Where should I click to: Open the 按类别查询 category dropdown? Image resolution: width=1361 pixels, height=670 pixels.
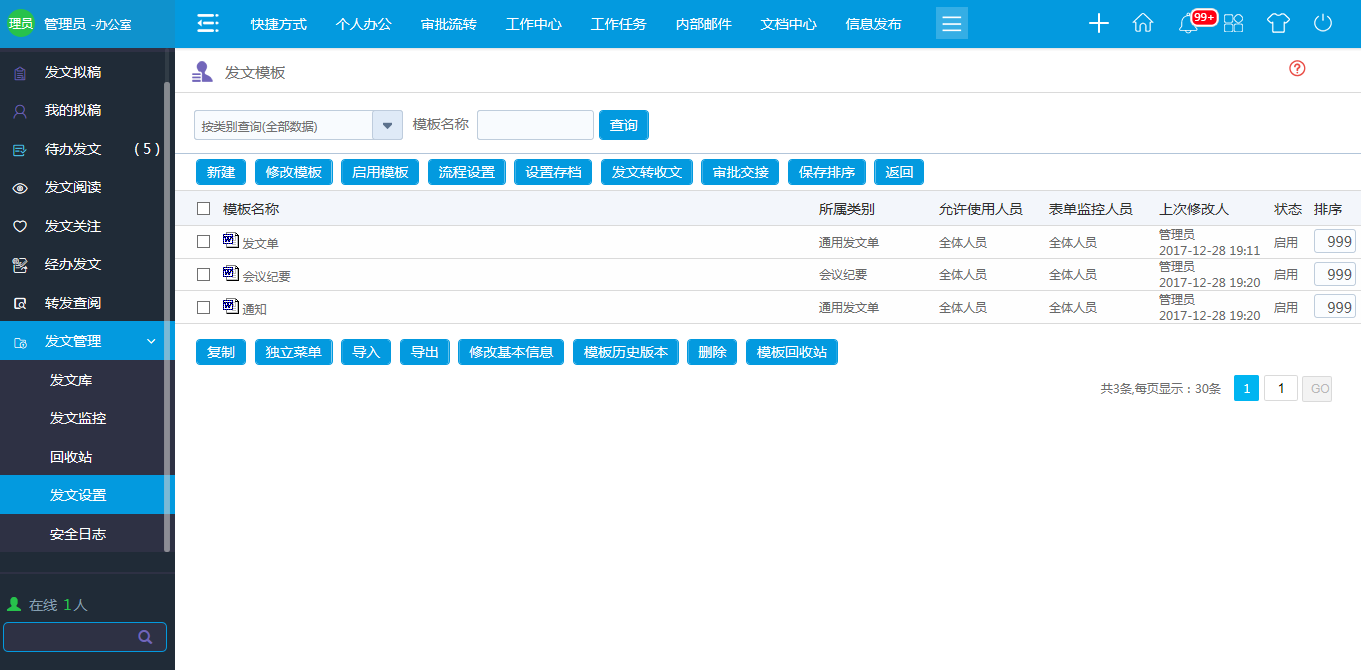pyautogui.click(x=387, y=125)
